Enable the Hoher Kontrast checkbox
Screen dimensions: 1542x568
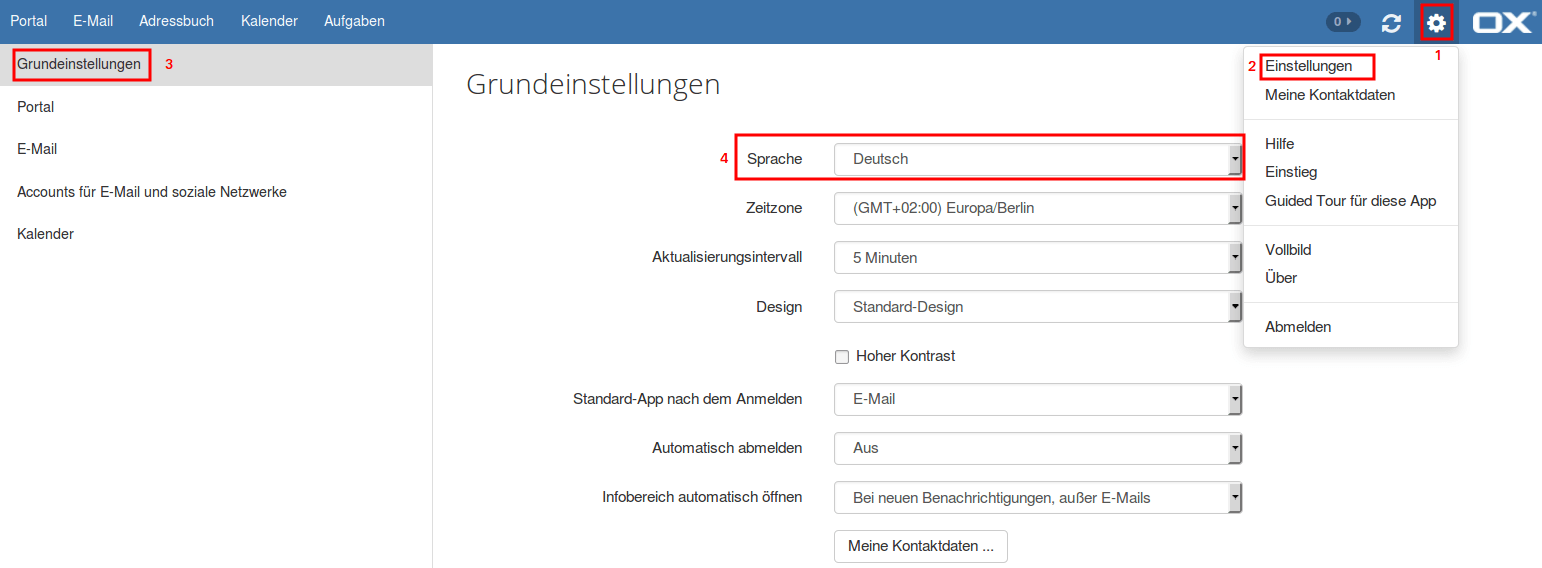coord(841,356)
